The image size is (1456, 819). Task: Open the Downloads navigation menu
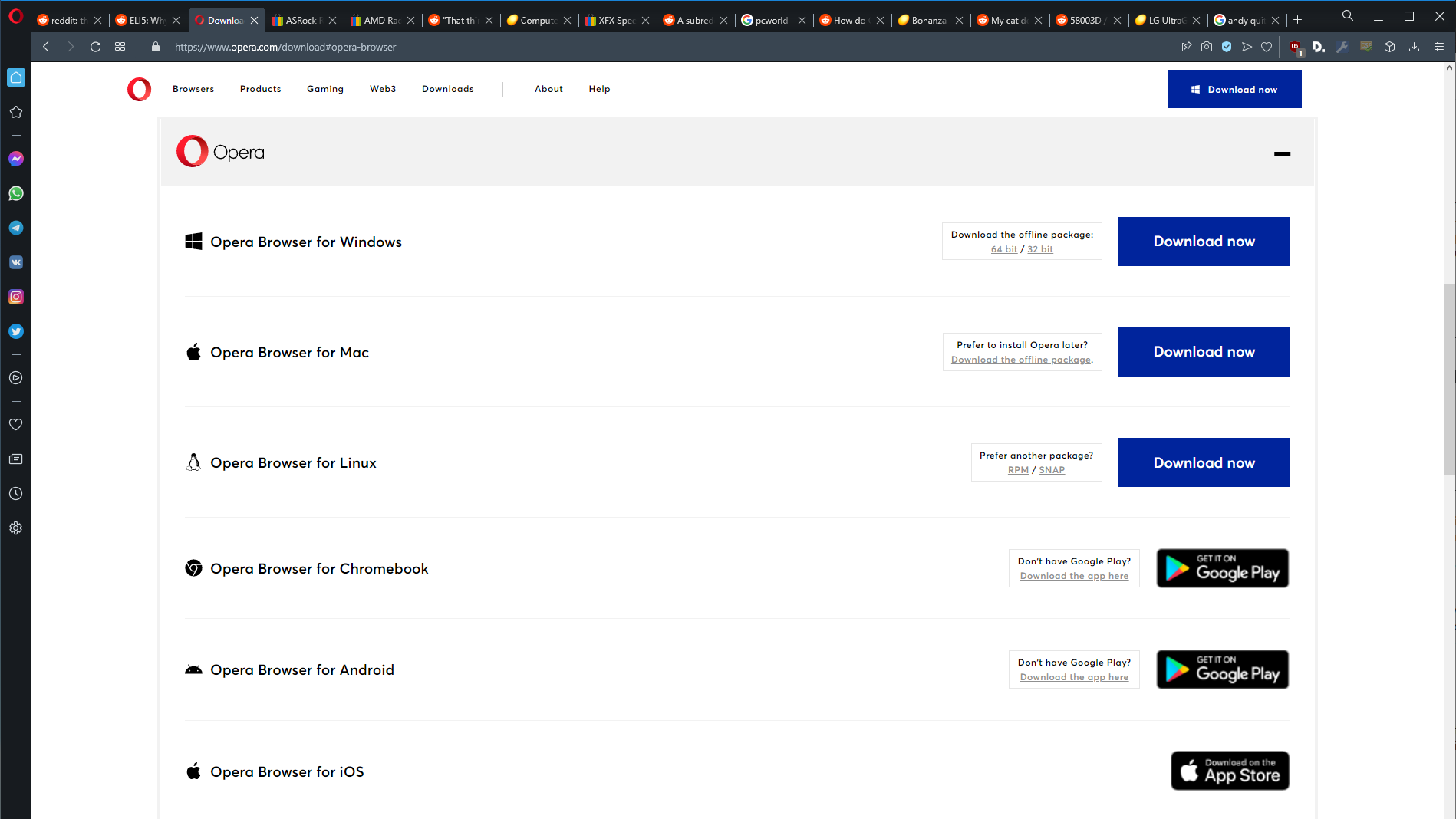(x=448, y=89)
